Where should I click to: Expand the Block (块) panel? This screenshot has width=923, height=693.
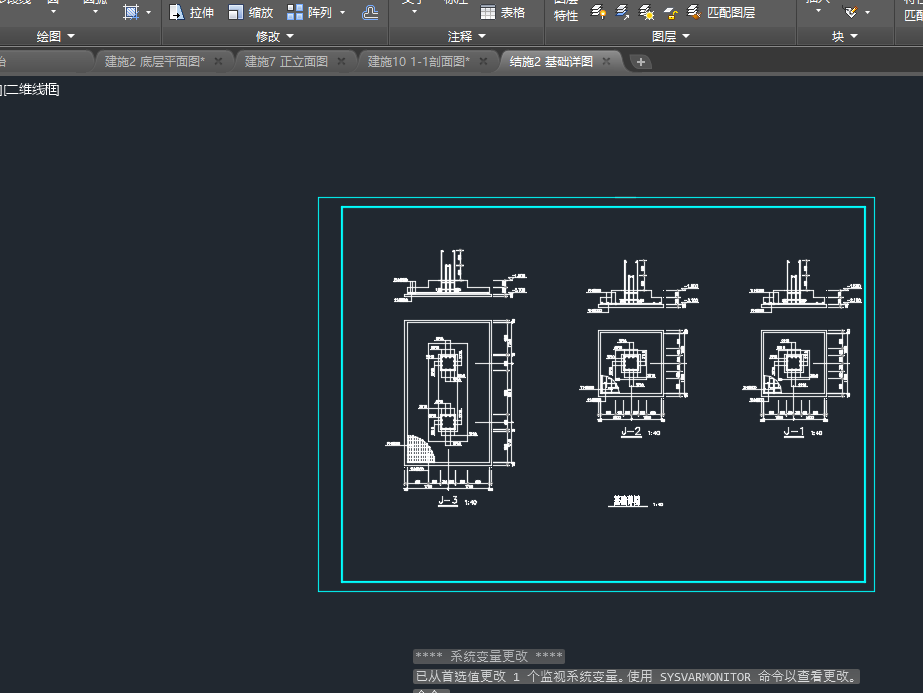point(845,37)
